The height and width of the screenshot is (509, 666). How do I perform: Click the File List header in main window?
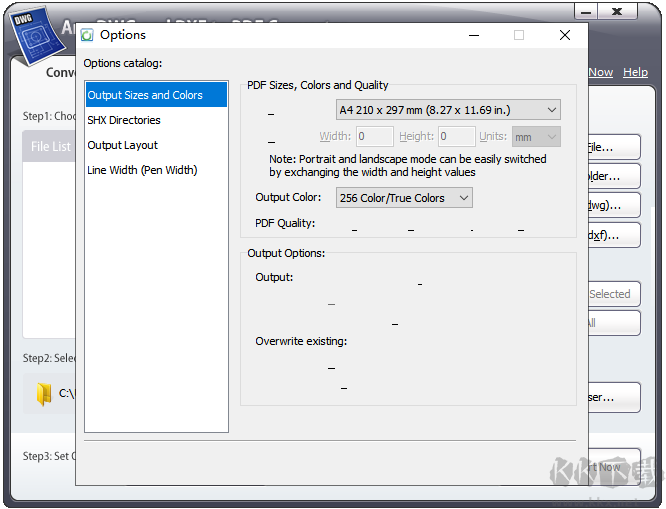49,146
